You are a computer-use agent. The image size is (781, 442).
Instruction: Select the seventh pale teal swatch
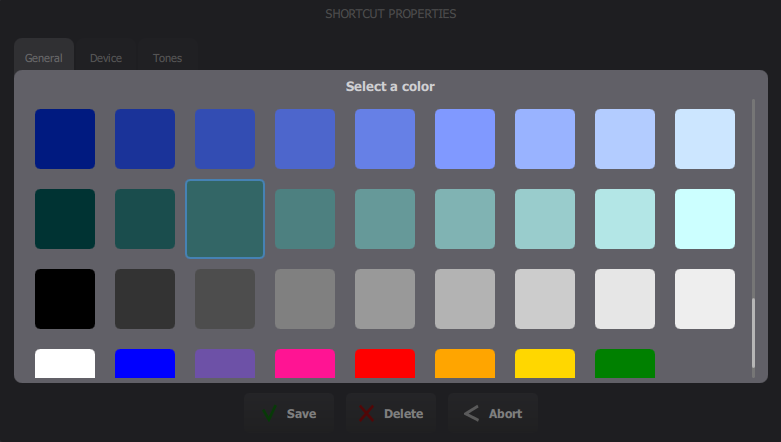pyautogui.click(x=545, y=219)
